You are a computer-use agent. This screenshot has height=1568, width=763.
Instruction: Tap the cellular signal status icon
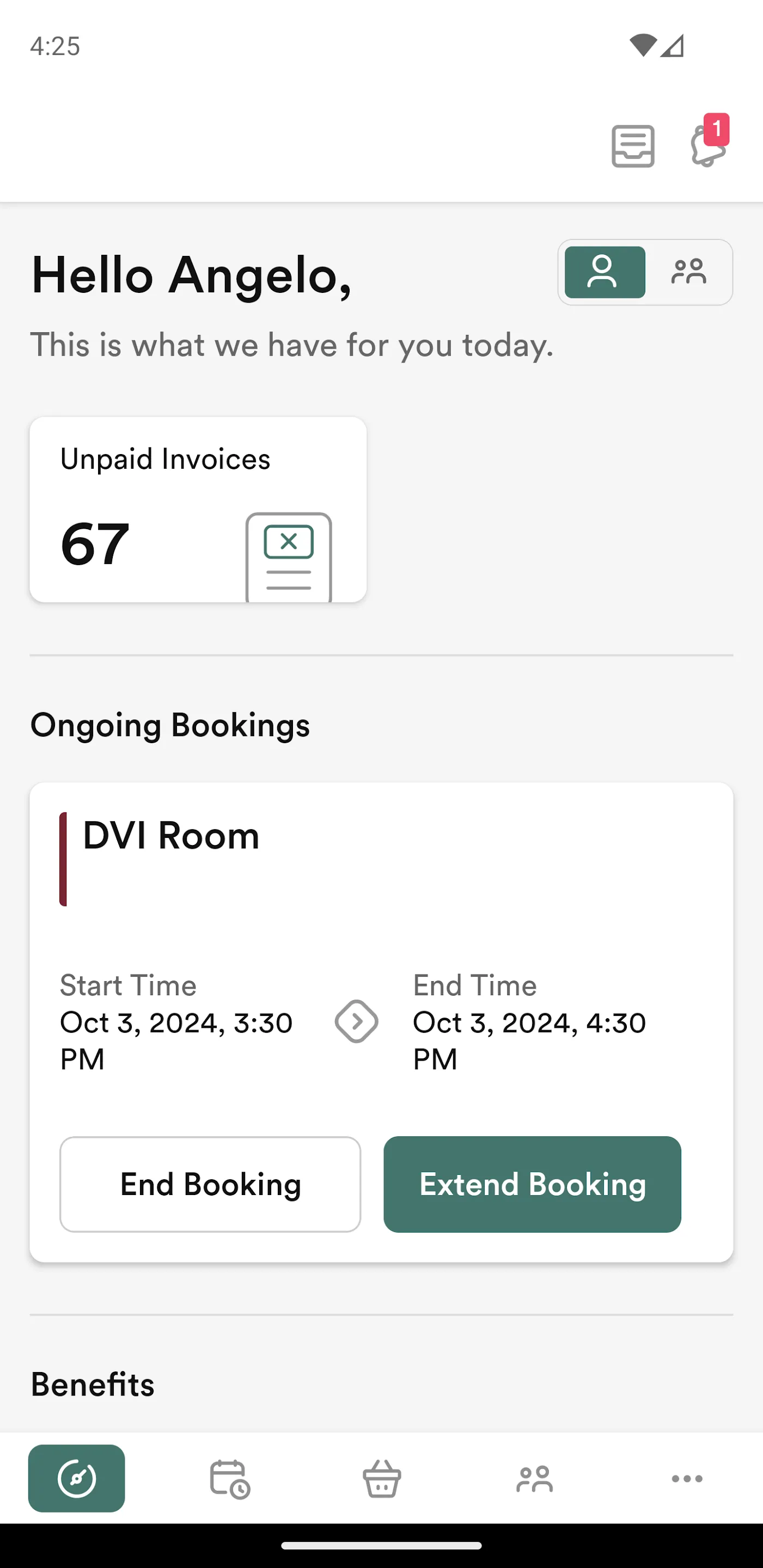point(673,46)
